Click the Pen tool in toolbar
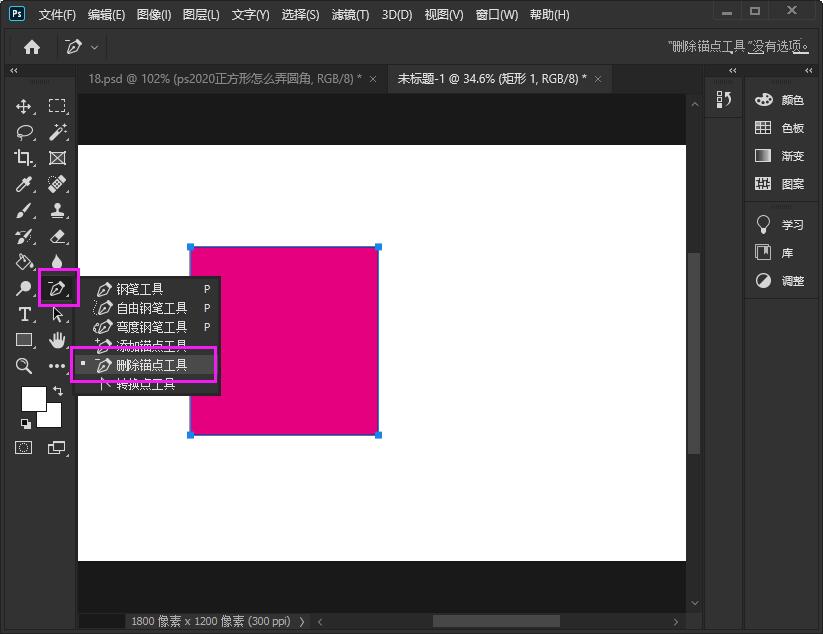The width and height of the screenshot is (823, 634). click(58, 288)
